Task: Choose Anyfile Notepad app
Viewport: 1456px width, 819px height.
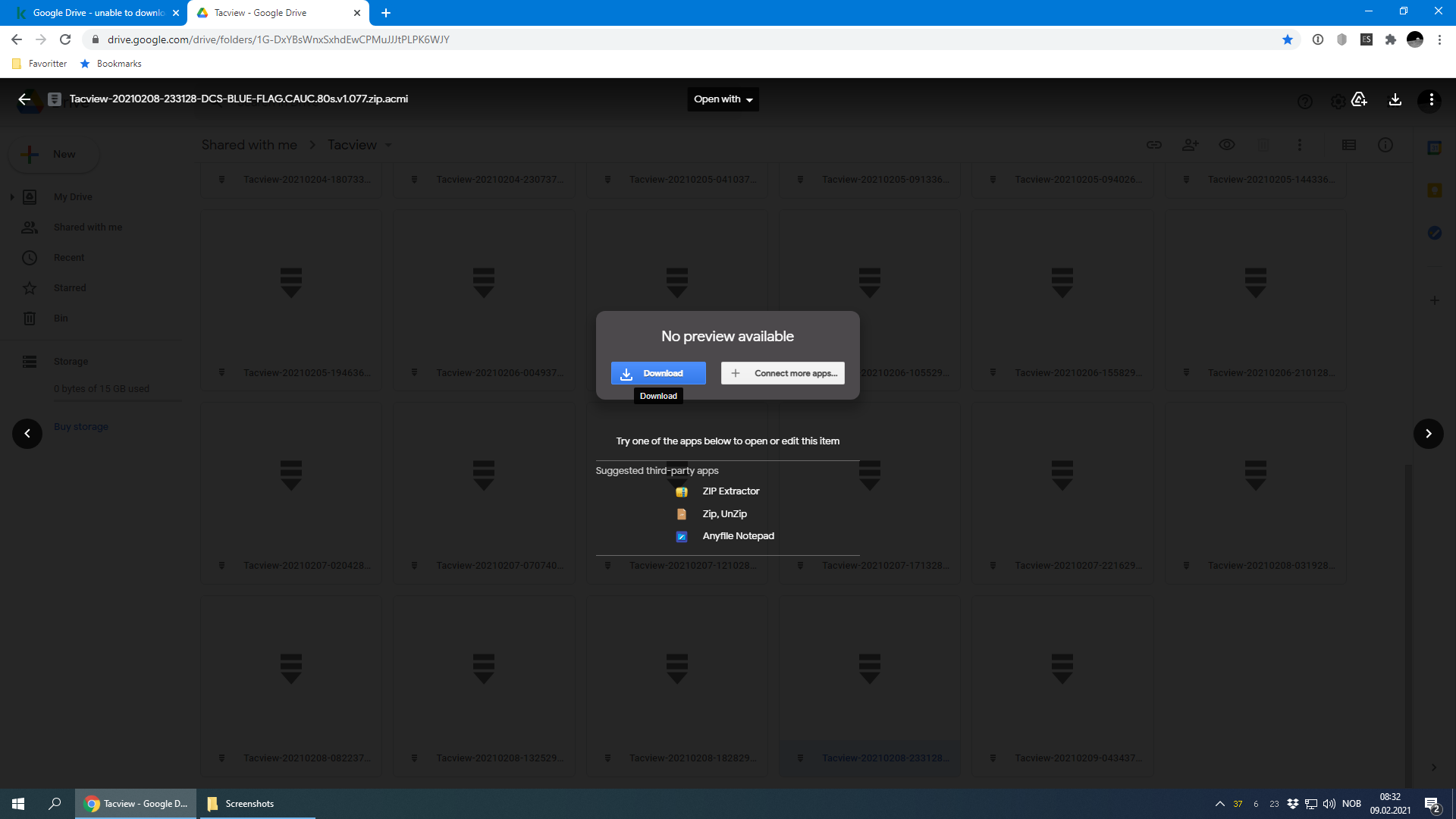Action: pos(737,536)
